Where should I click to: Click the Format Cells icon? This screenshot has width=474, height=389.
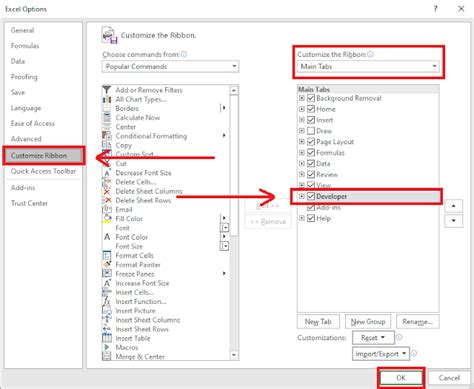[106, 255]
